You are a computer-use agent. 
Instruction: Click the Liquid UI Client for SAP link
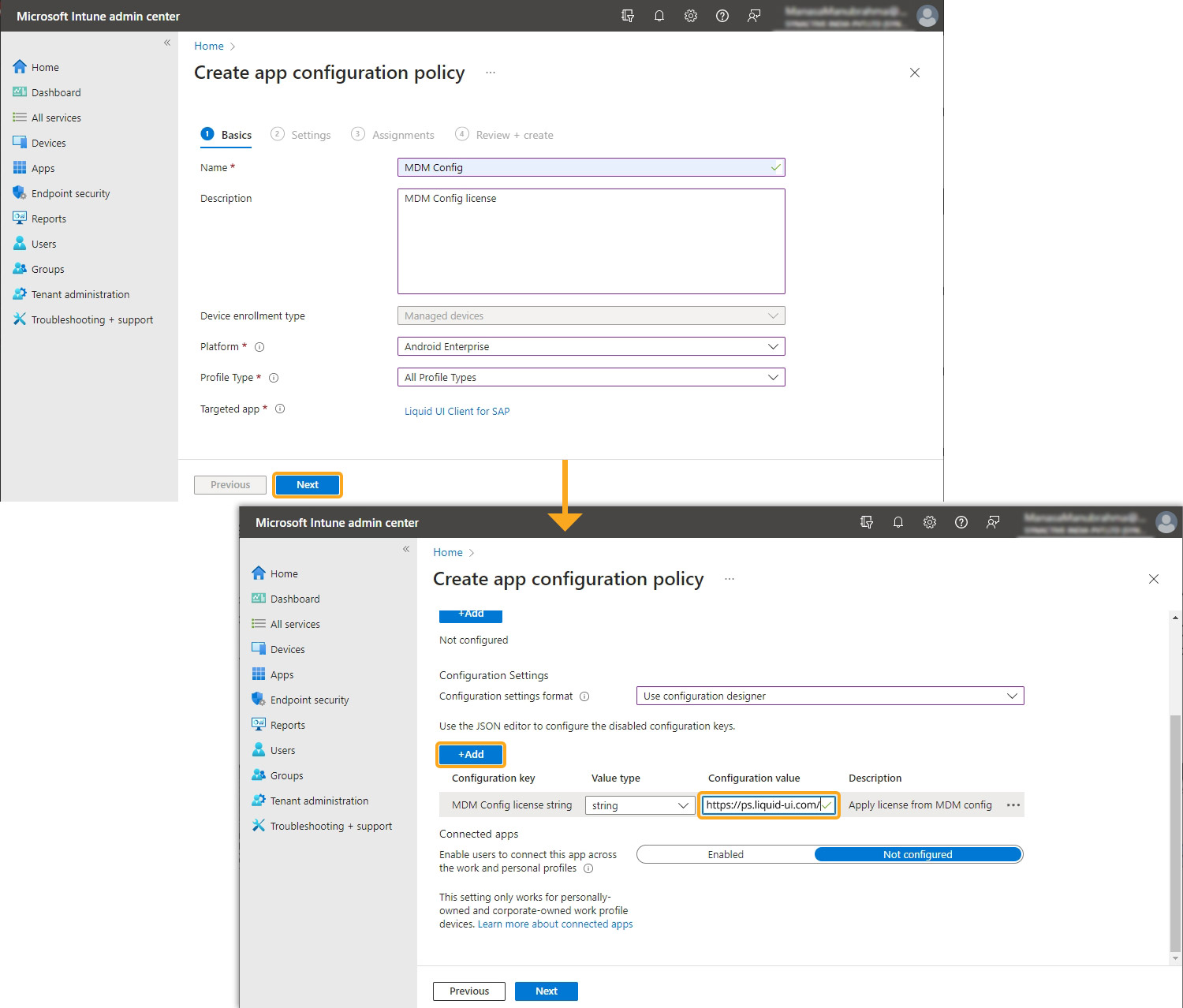click(x=457, y=411)
